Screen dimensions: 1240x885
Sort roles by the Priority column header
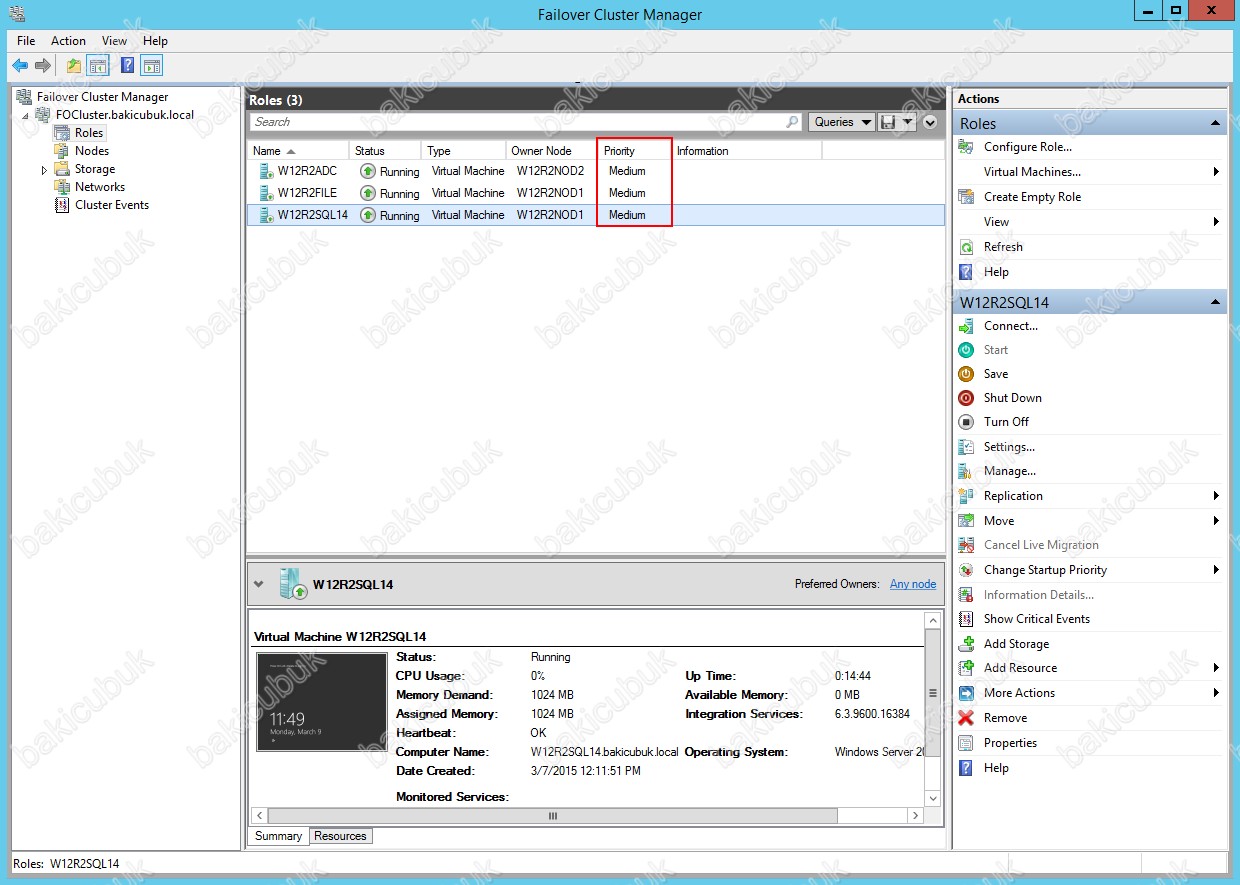[634, 151]
